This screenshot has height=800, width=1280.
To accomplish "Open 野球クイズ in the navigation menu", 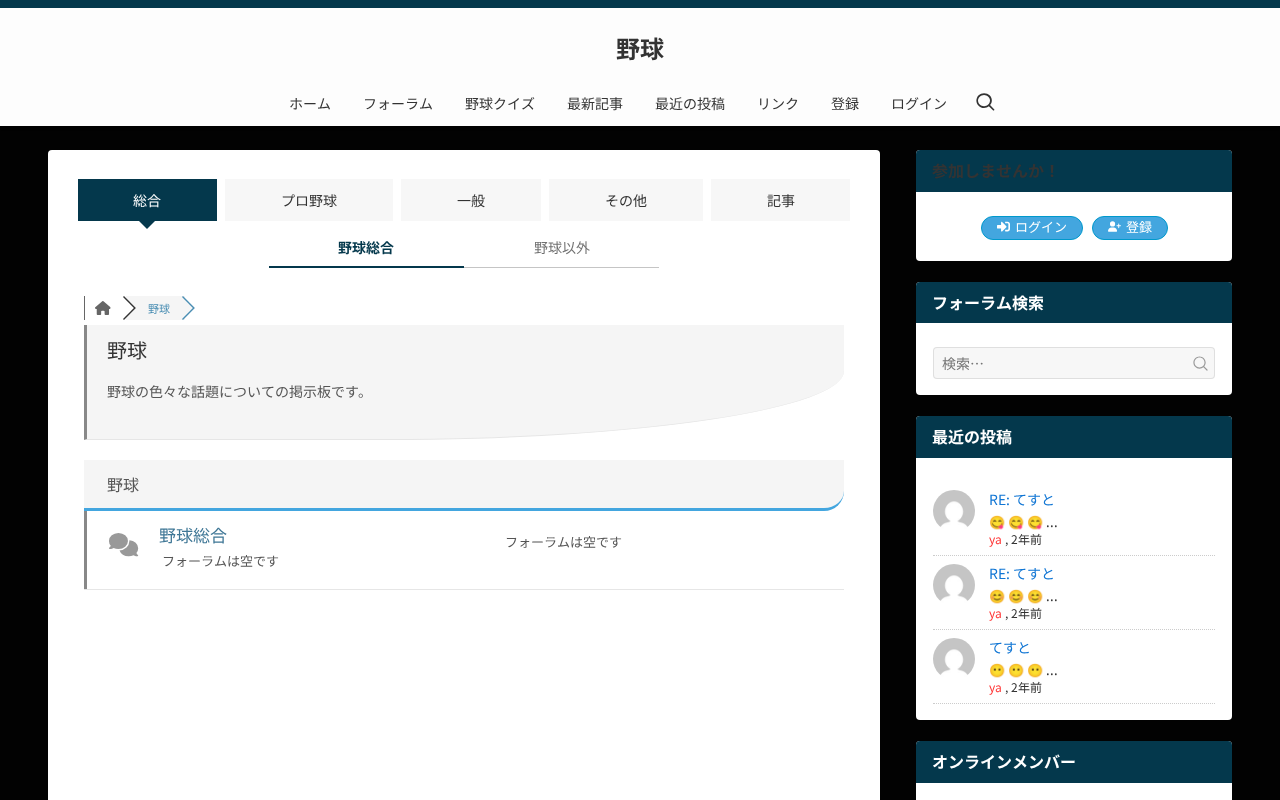I will pos(500,104).
